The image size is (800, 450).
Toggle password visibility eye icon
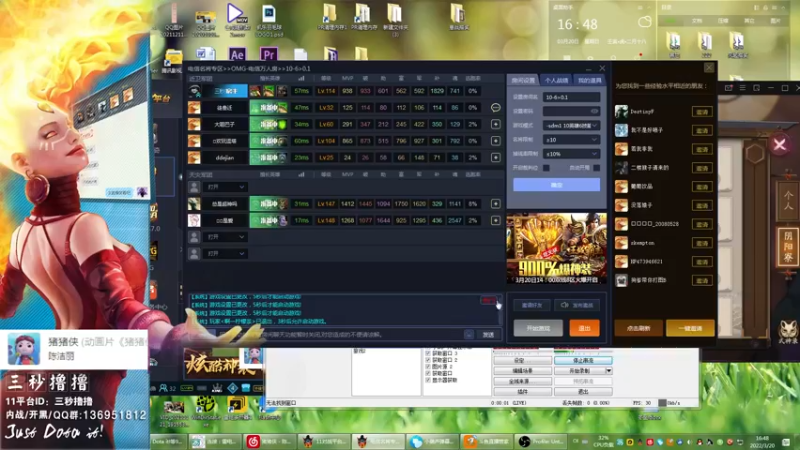[x=594, y=111]
